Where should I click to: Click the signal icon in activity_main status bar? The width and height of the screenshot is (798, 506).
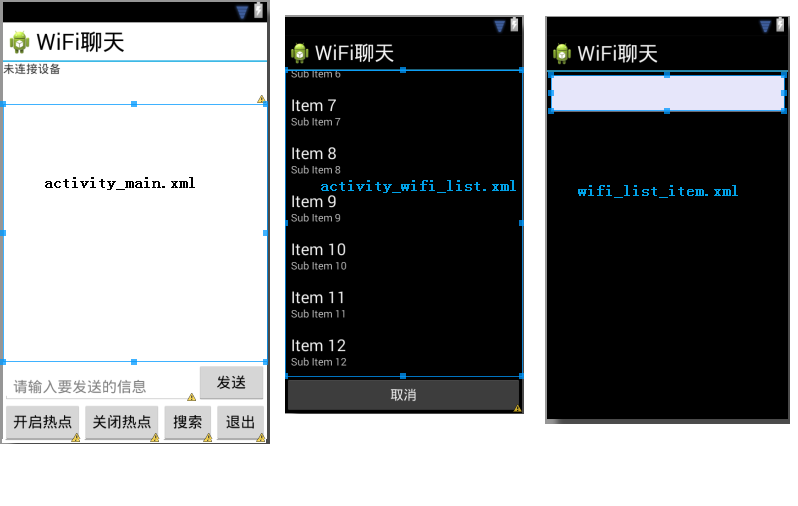tap(242, 12)
